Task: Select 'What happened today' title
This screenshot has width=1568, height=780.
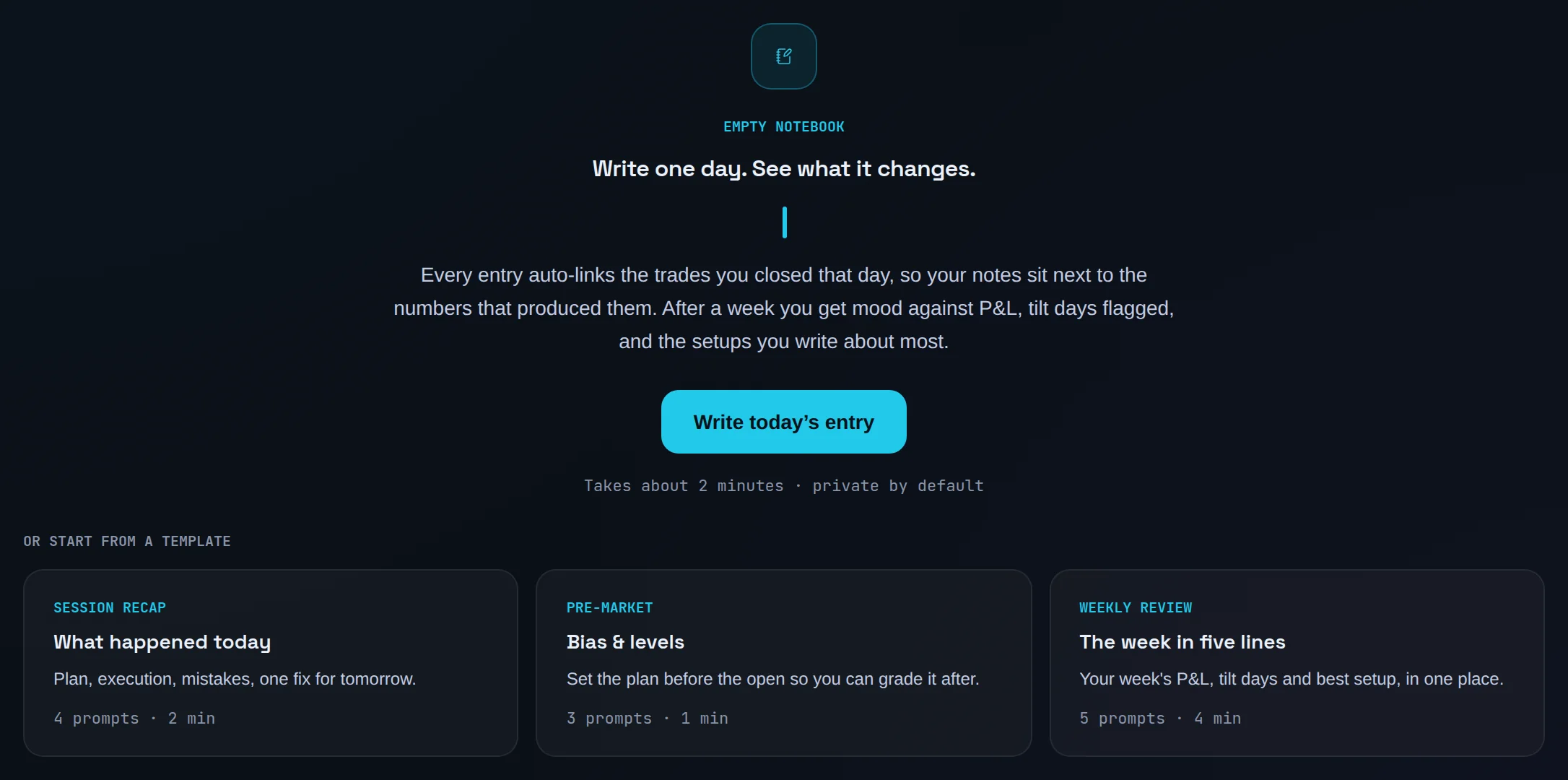Action: (x=162, y=642)
